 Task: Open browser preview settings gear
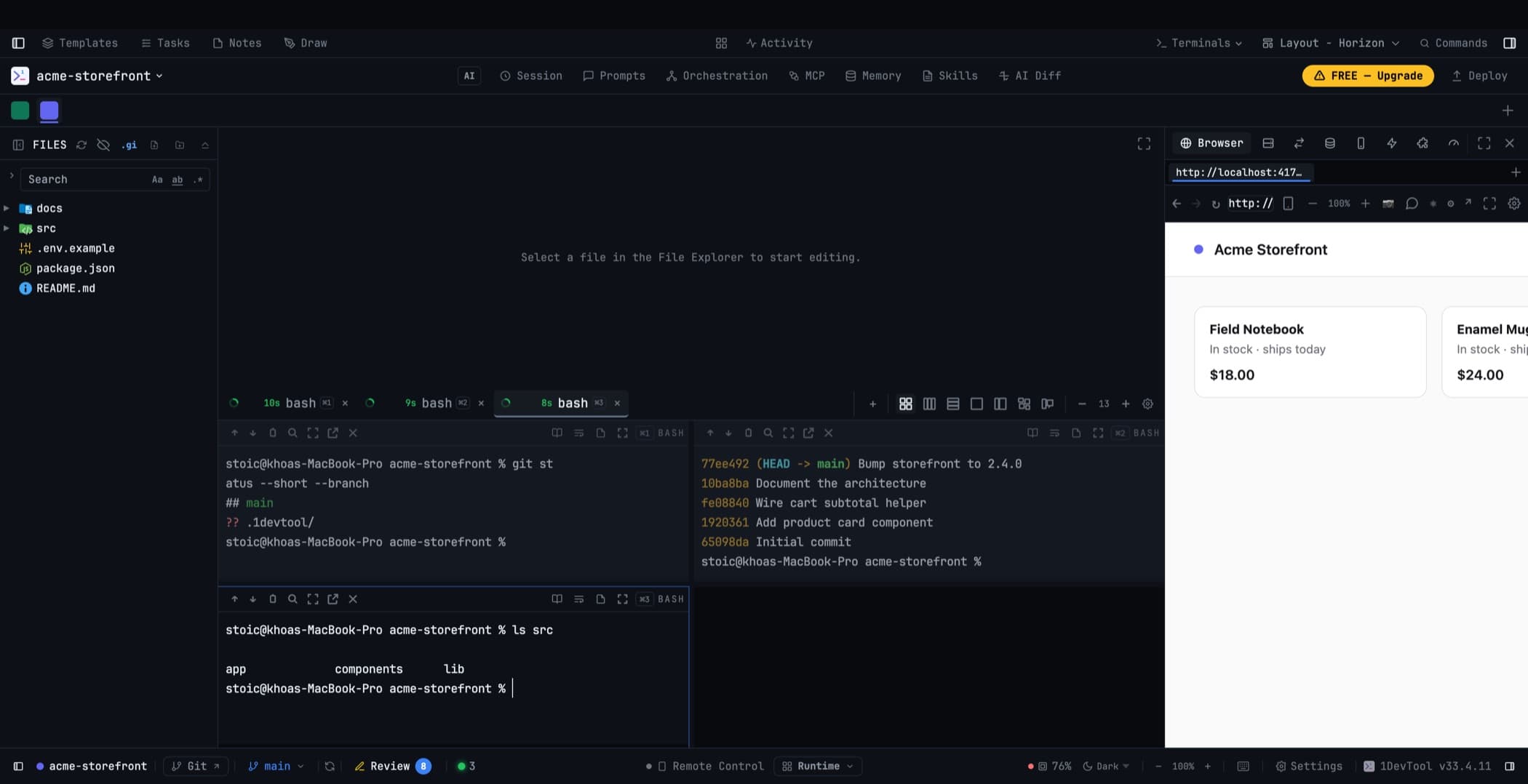click(x=1514, y=204)
